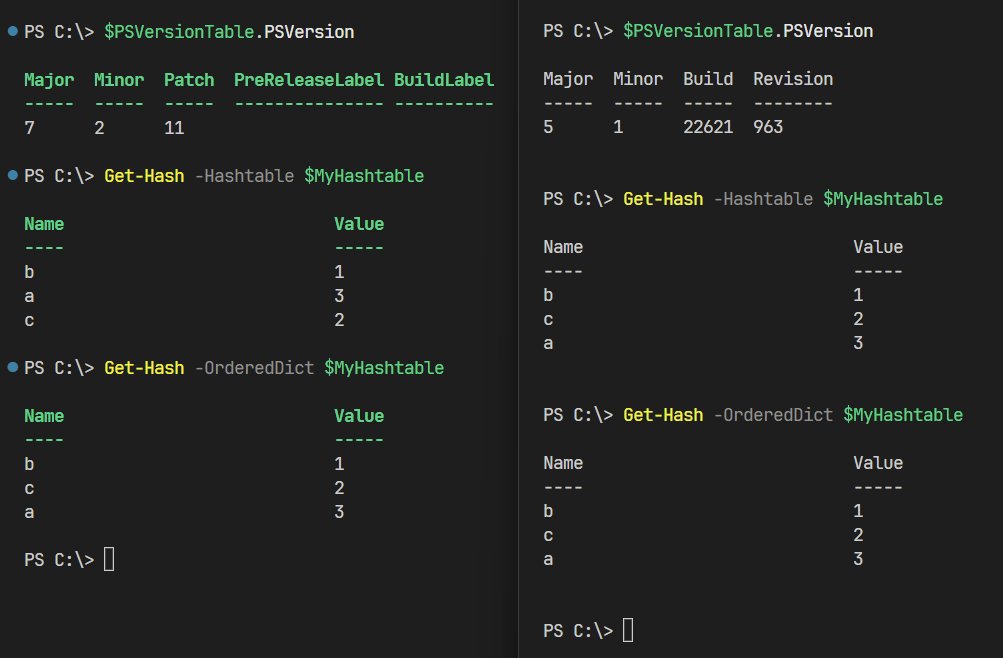Click value "3" in right-terminal -Hashtable output
This screenshot has height=658, width=1003.
(x=858, y=343)
